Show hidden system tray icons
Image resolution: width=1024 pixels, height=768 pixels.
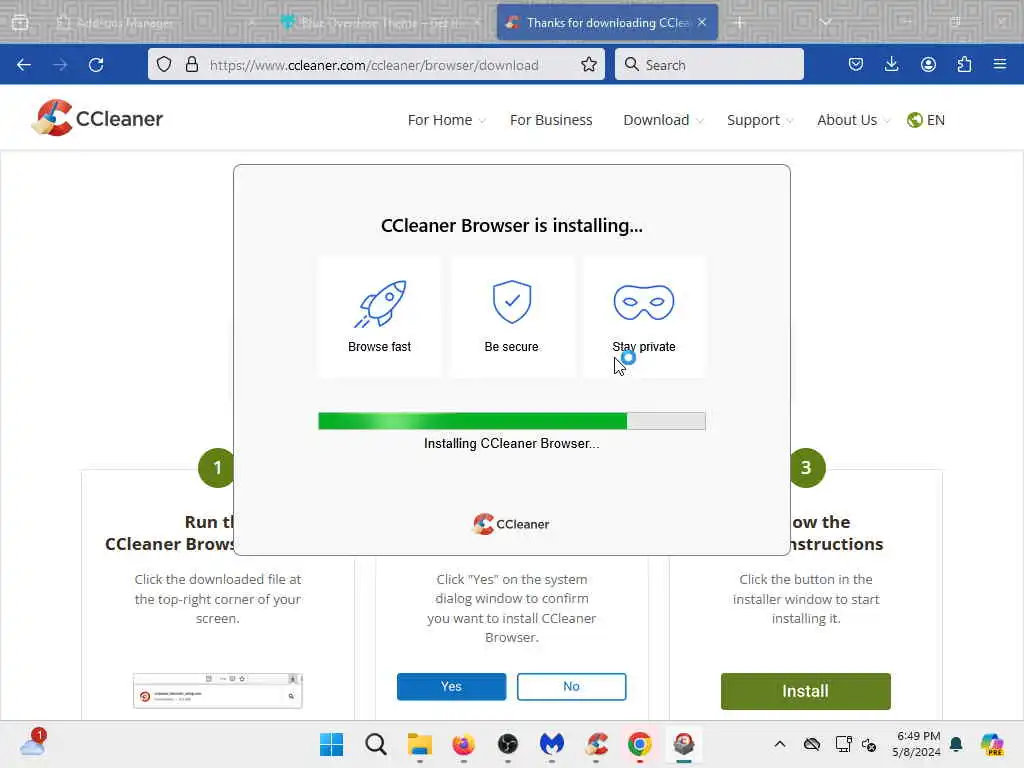coord(780,744)
